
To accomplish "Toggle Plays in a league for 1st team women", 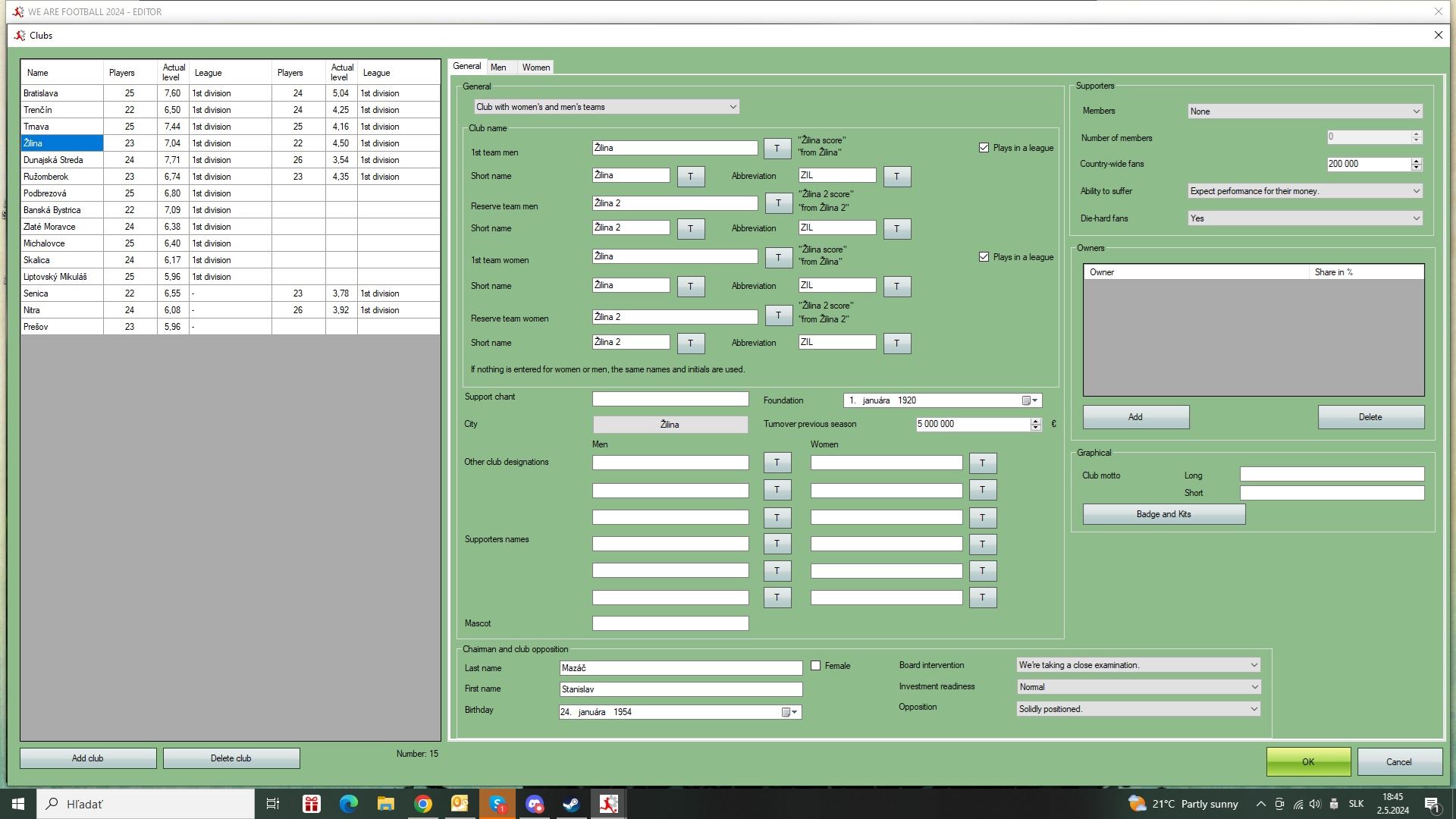I will 984,257.
